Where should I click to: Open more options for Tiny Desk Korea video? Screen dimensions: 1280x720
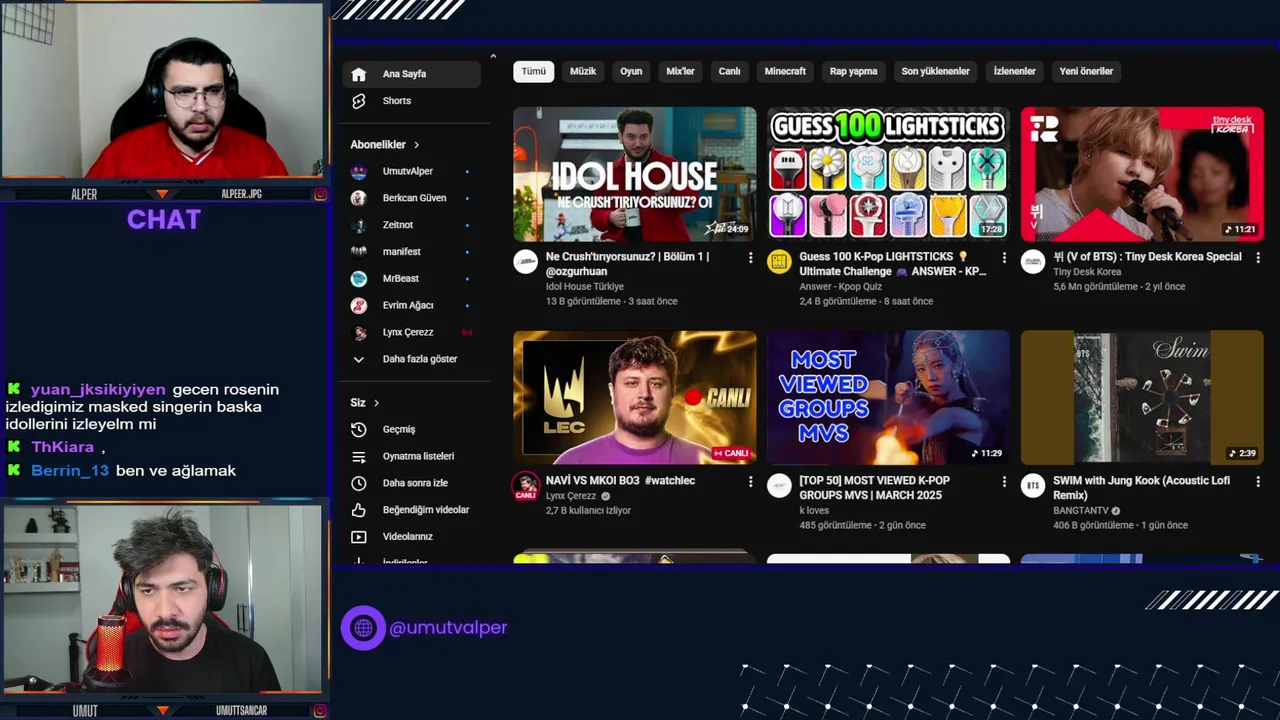point(1258,257)
